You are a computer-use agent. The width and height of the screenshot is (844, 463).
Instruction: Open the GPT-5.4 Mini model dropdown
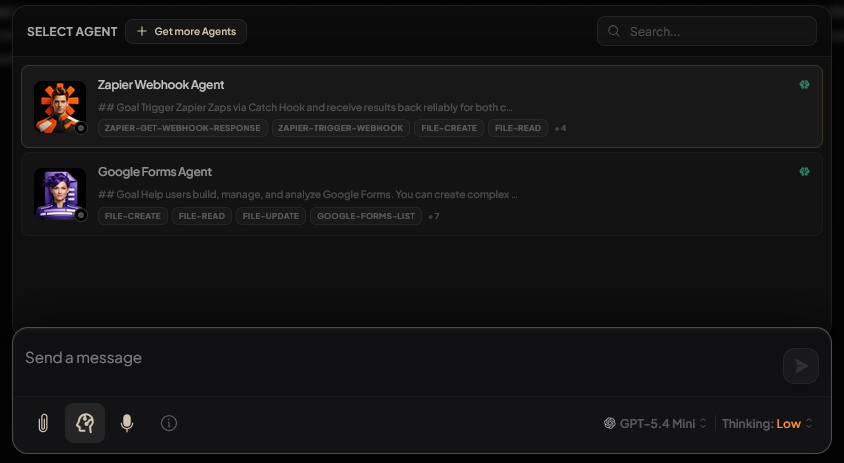(x=655, y=424)
